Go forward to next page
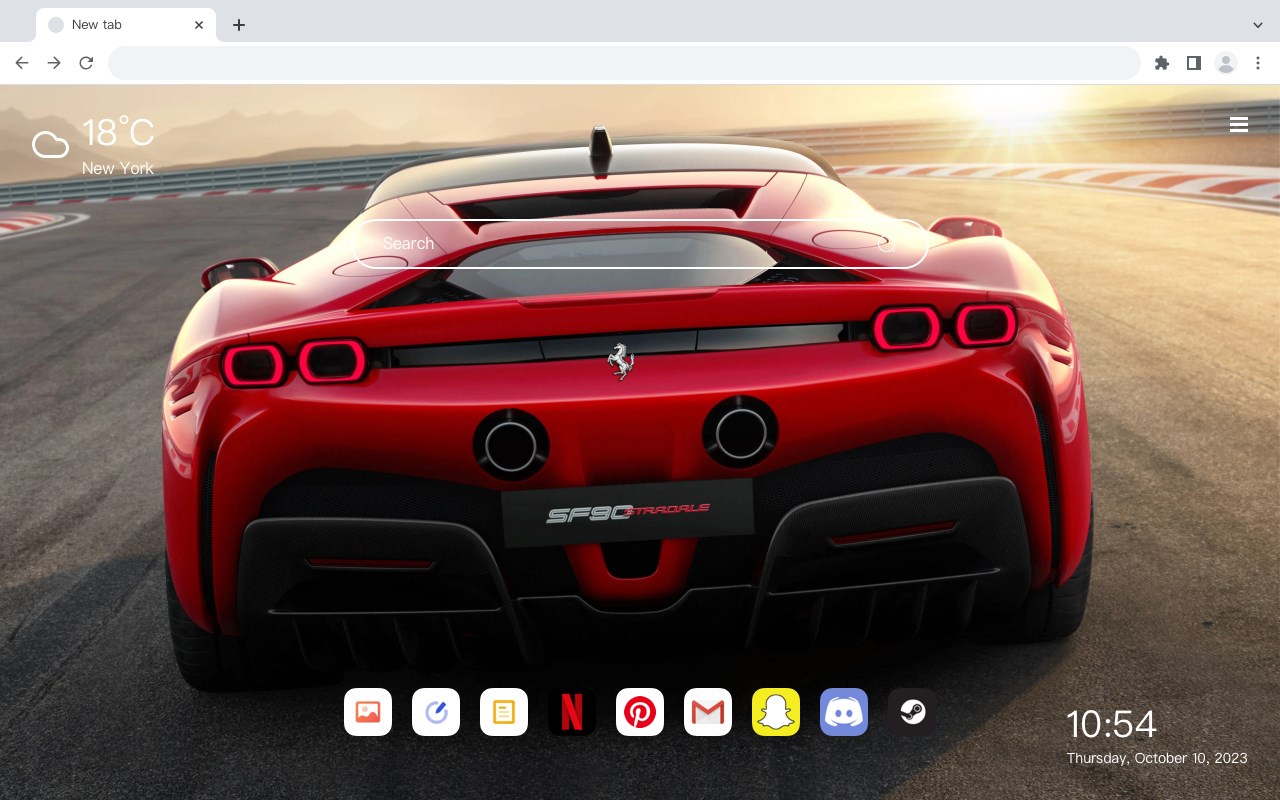Viewport: 1280px width, 800px height. (x=54, y=63)
